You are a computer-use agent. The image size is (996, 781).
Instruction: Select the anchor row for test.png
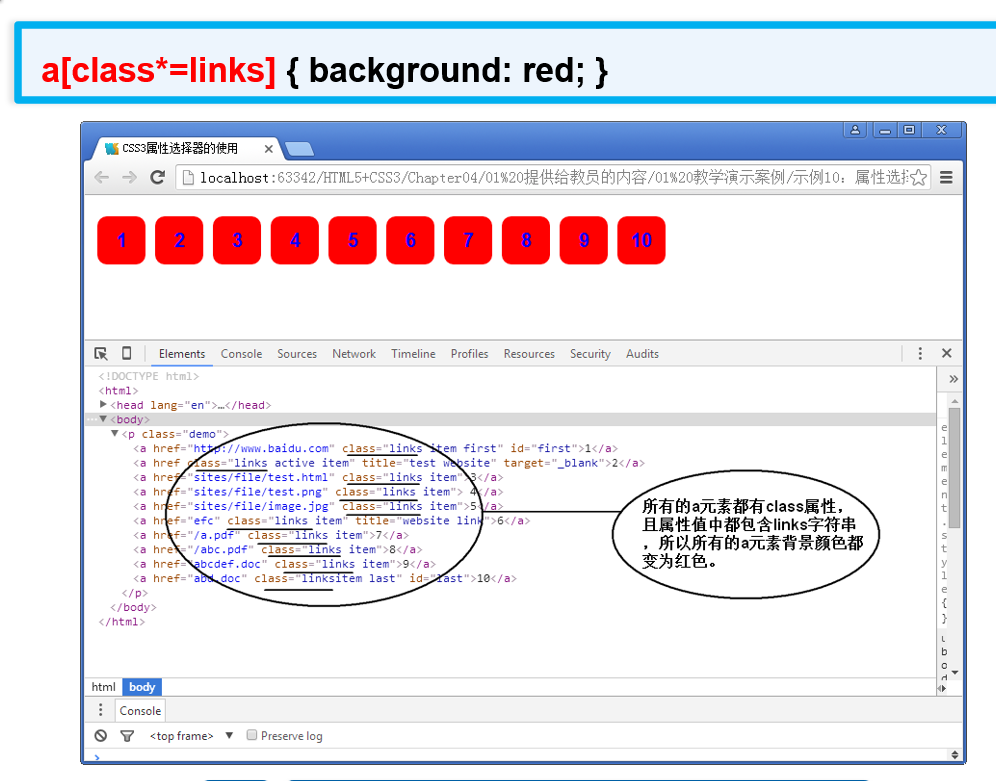(318, 492)
